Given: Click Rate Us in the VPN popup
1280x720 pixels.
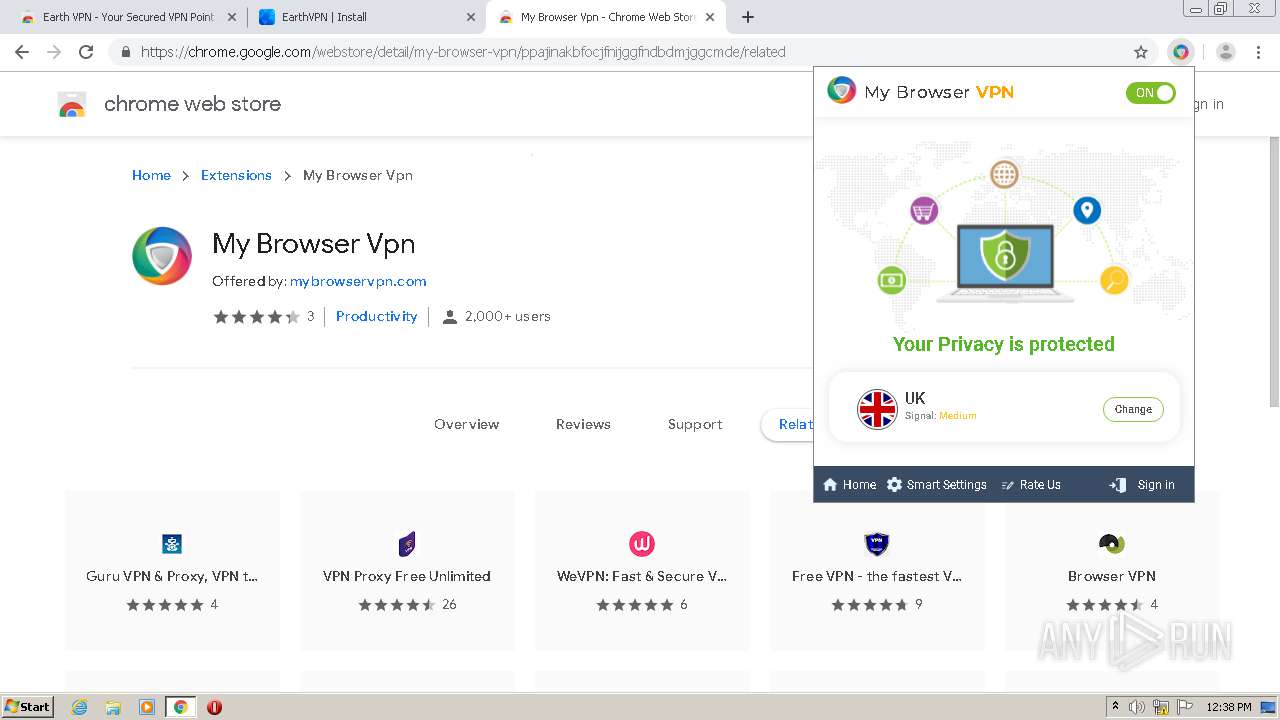Looking at the screenshot, I should pos(1031,485).
